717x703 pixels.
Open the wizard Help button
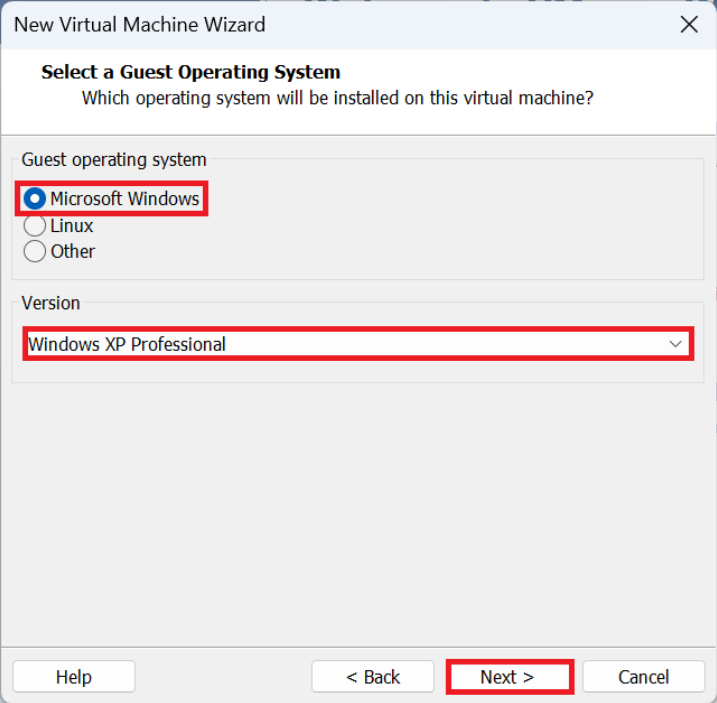point(74,676)
